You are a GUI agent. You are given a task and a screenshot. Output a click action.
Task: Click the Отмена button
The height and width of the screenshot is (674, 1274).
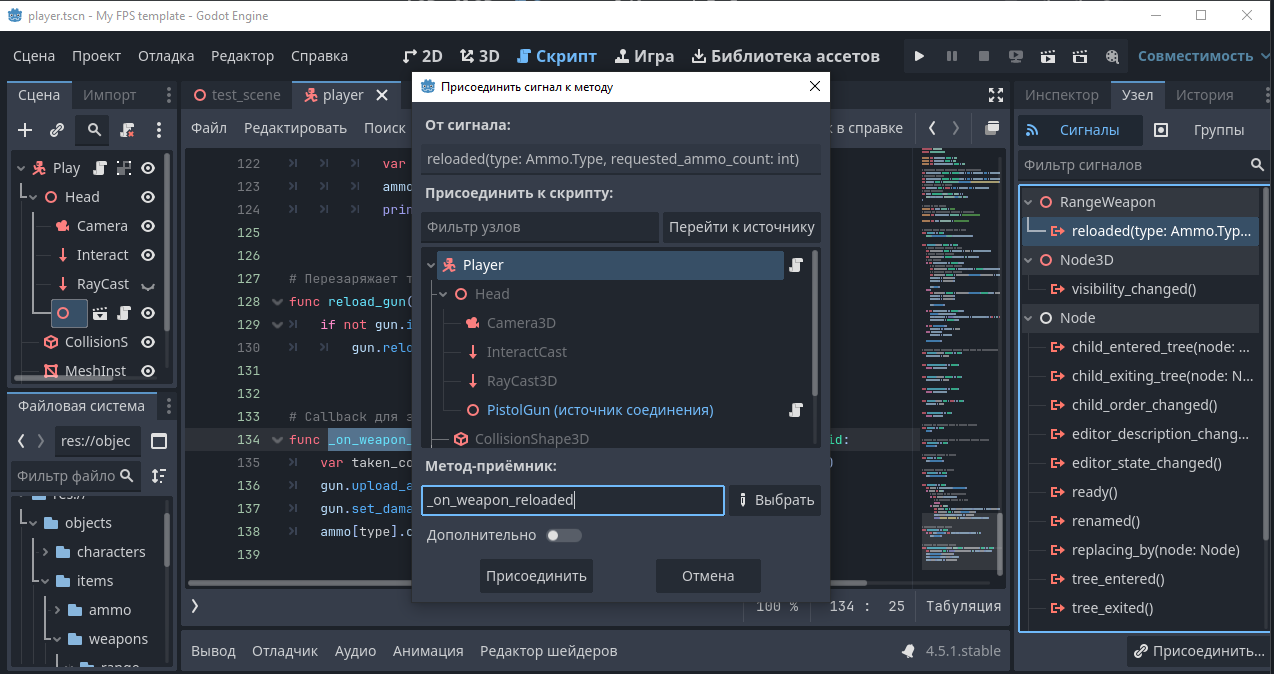tap(708, 576)
